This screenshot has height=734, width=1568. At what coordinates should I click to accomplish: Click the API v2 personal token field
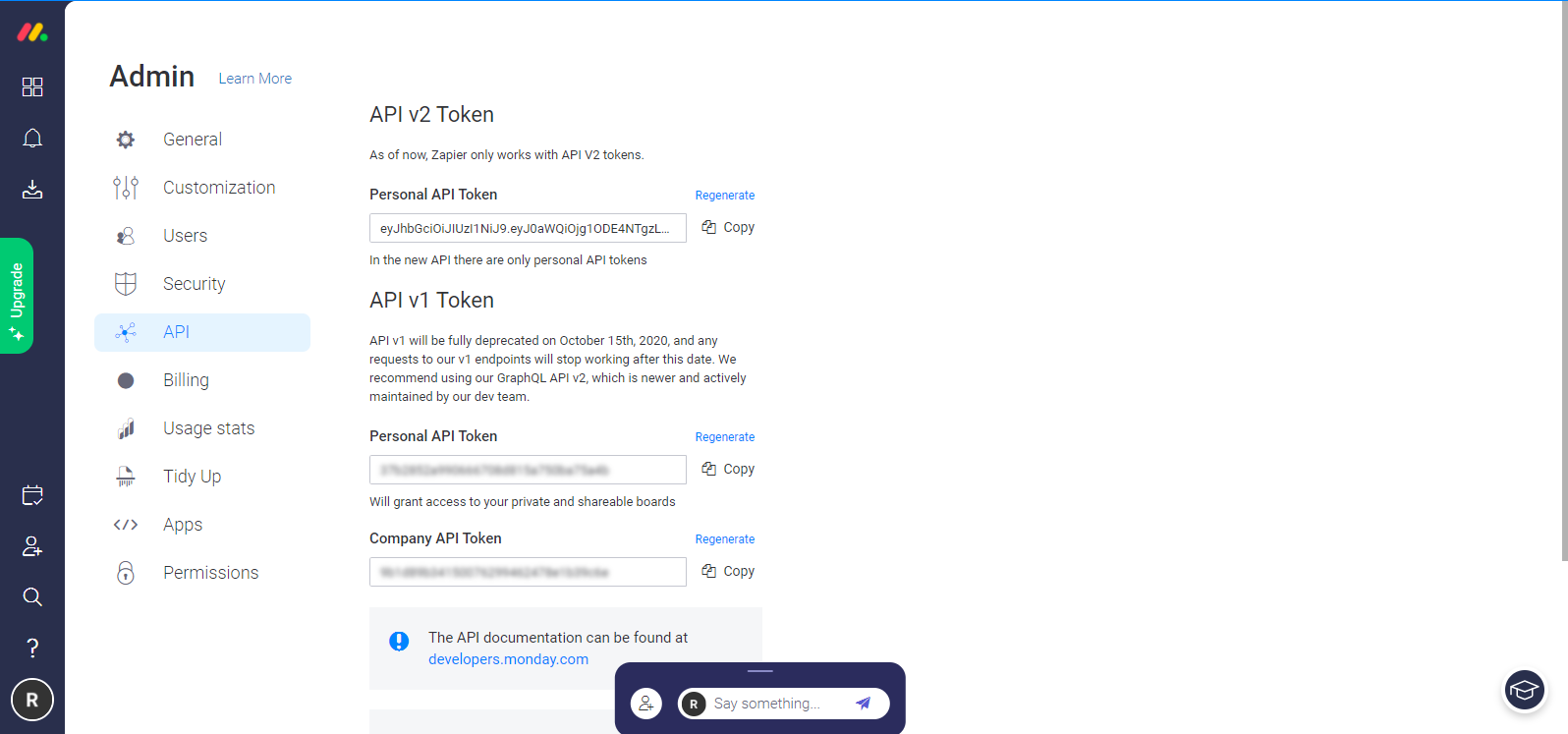pyautogui.click(x=528, y=228)
